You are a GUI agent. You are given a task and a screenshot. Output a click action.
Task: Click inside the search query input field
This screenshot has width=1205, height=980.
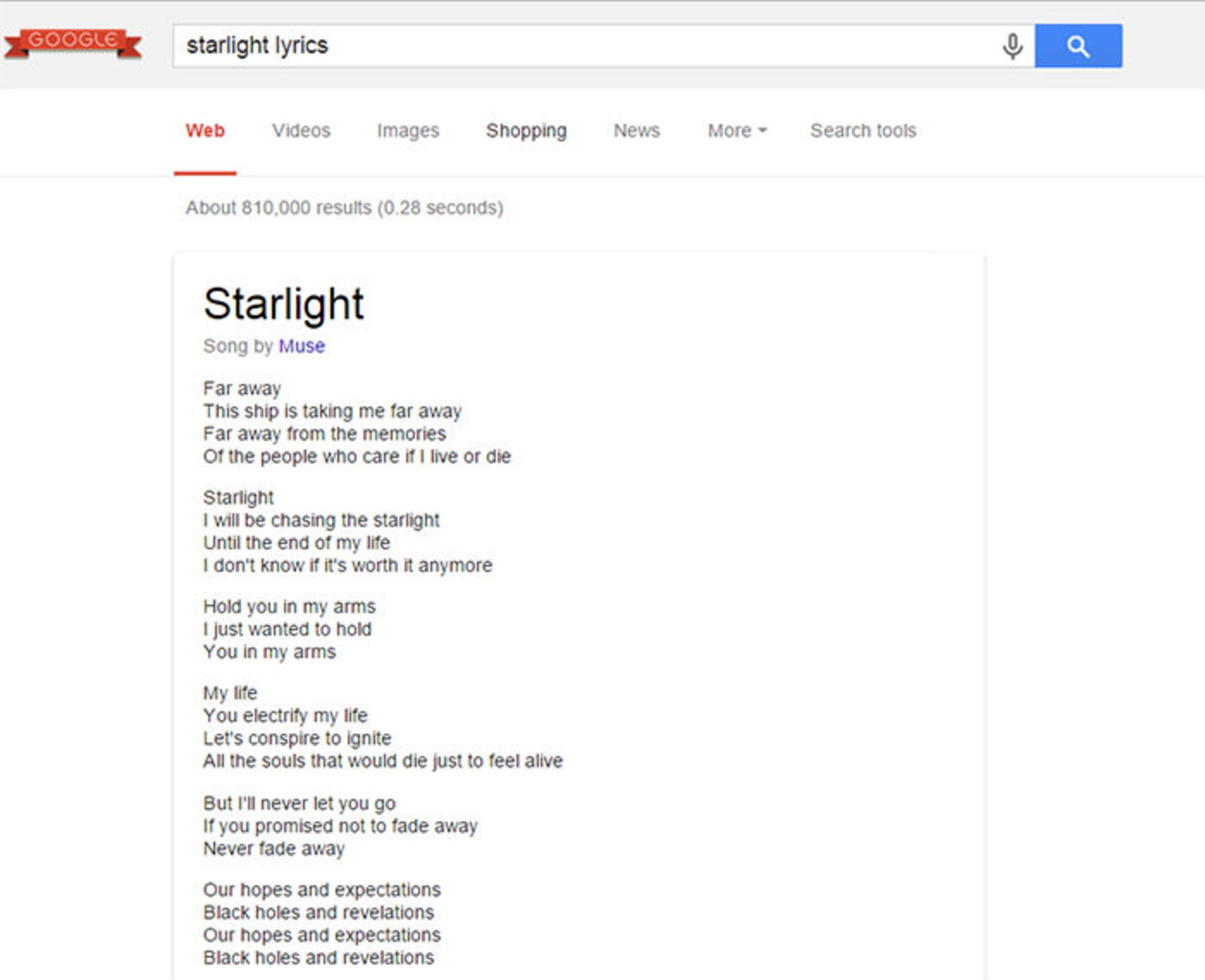coord(565,45)
